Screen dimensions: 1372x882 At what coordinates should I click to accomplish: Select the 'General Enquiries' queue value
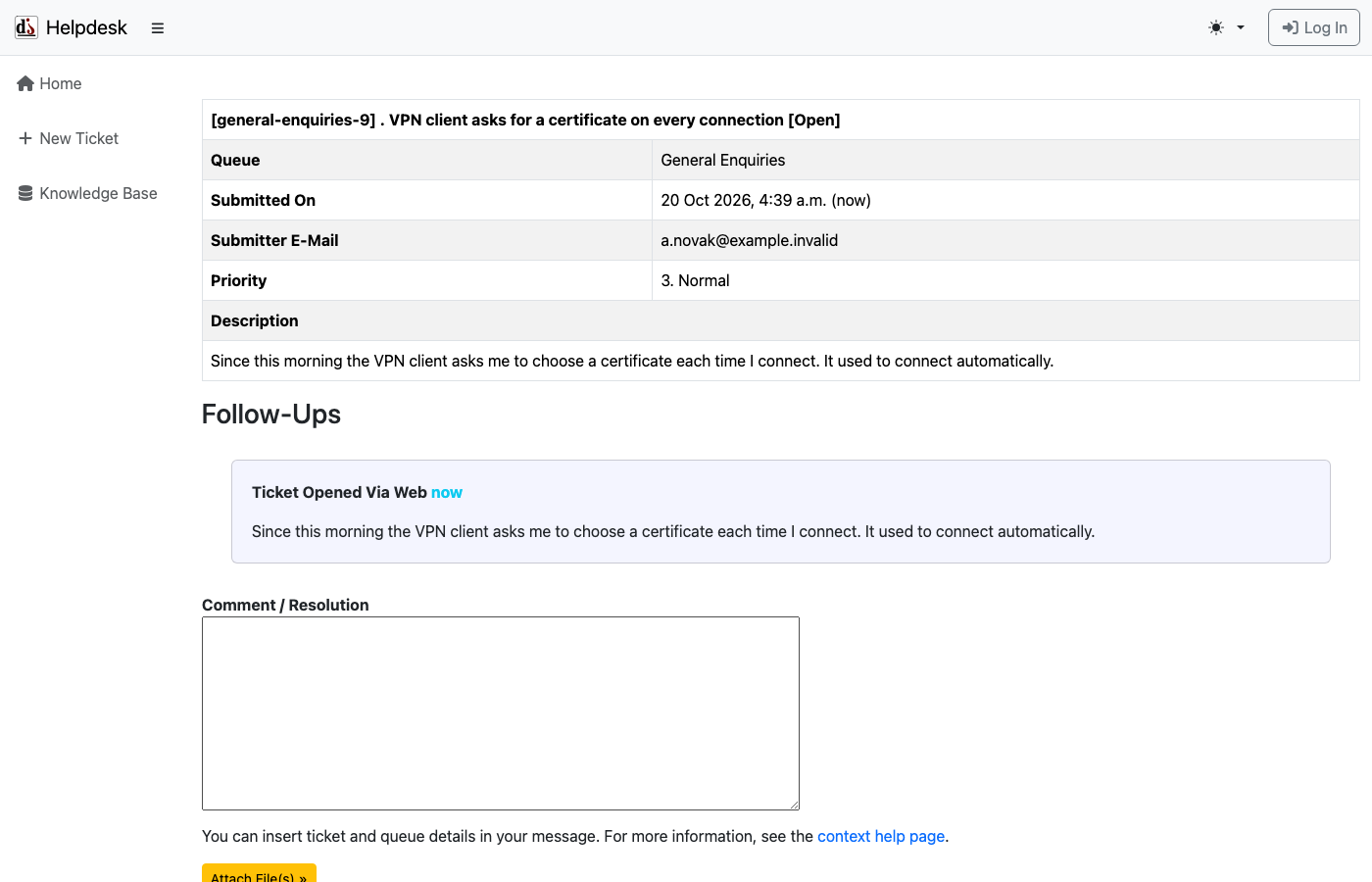[x=723, y=161]
